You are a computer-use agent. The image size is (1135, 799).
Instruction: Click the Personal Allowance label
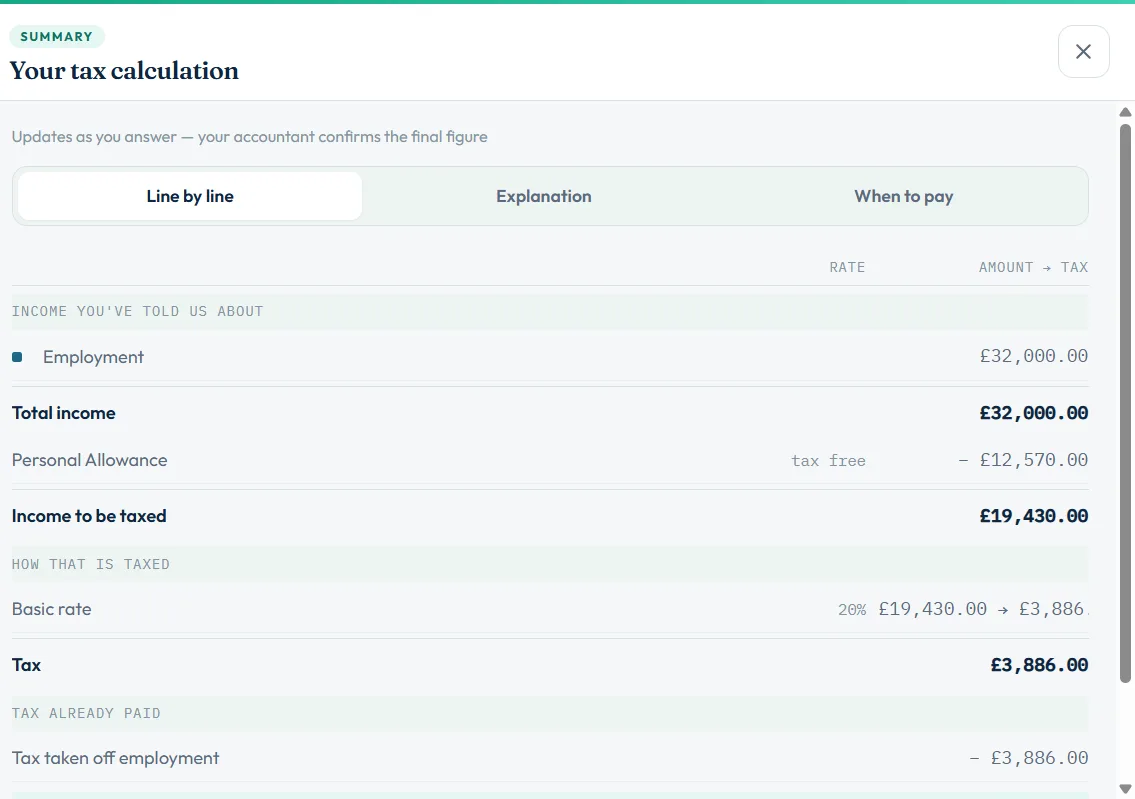90,460
